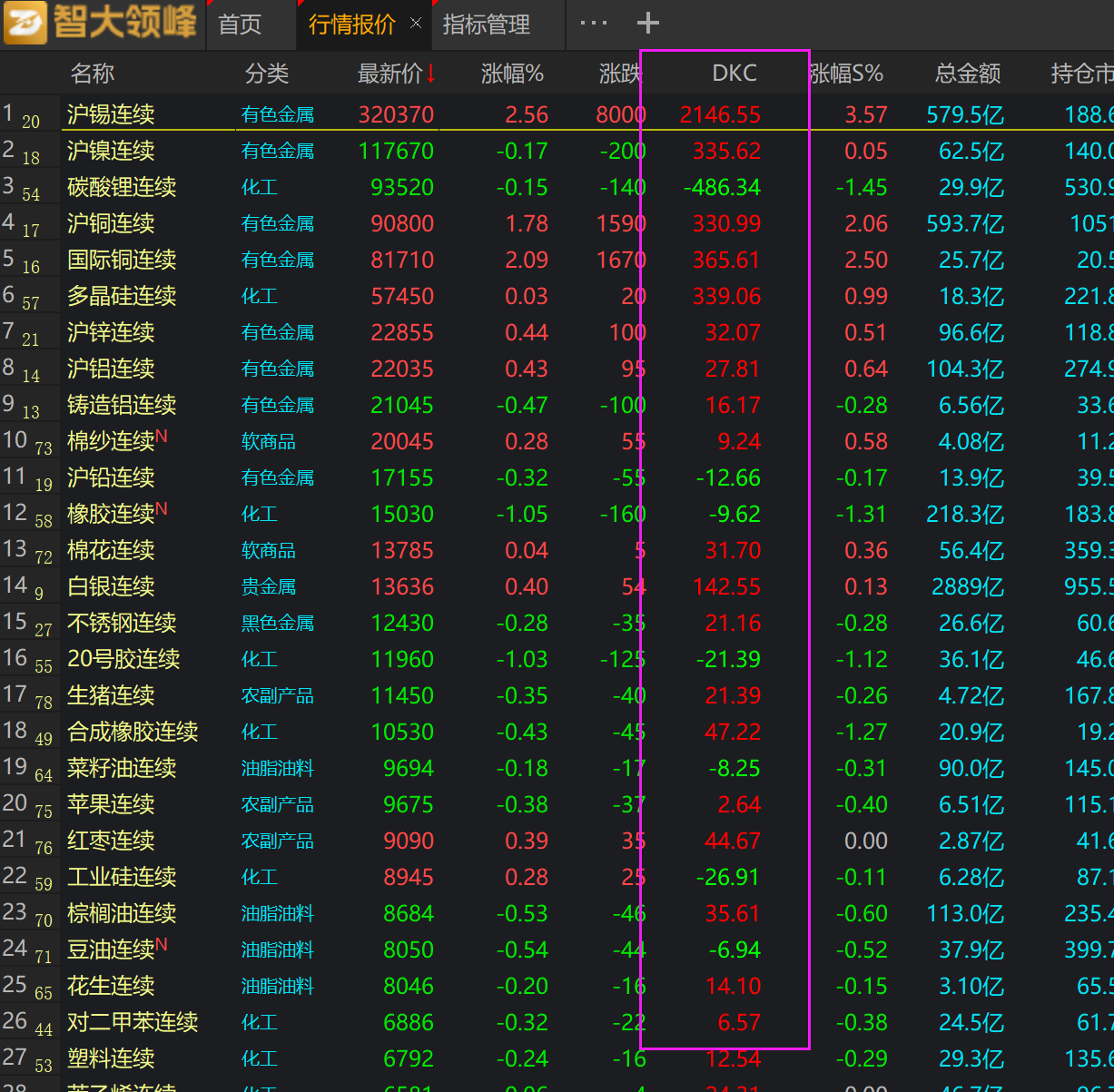The width and height of the screenshot is (1114, 1092).
Task: Close the 行情报价 tab
Action: [416, 24]
